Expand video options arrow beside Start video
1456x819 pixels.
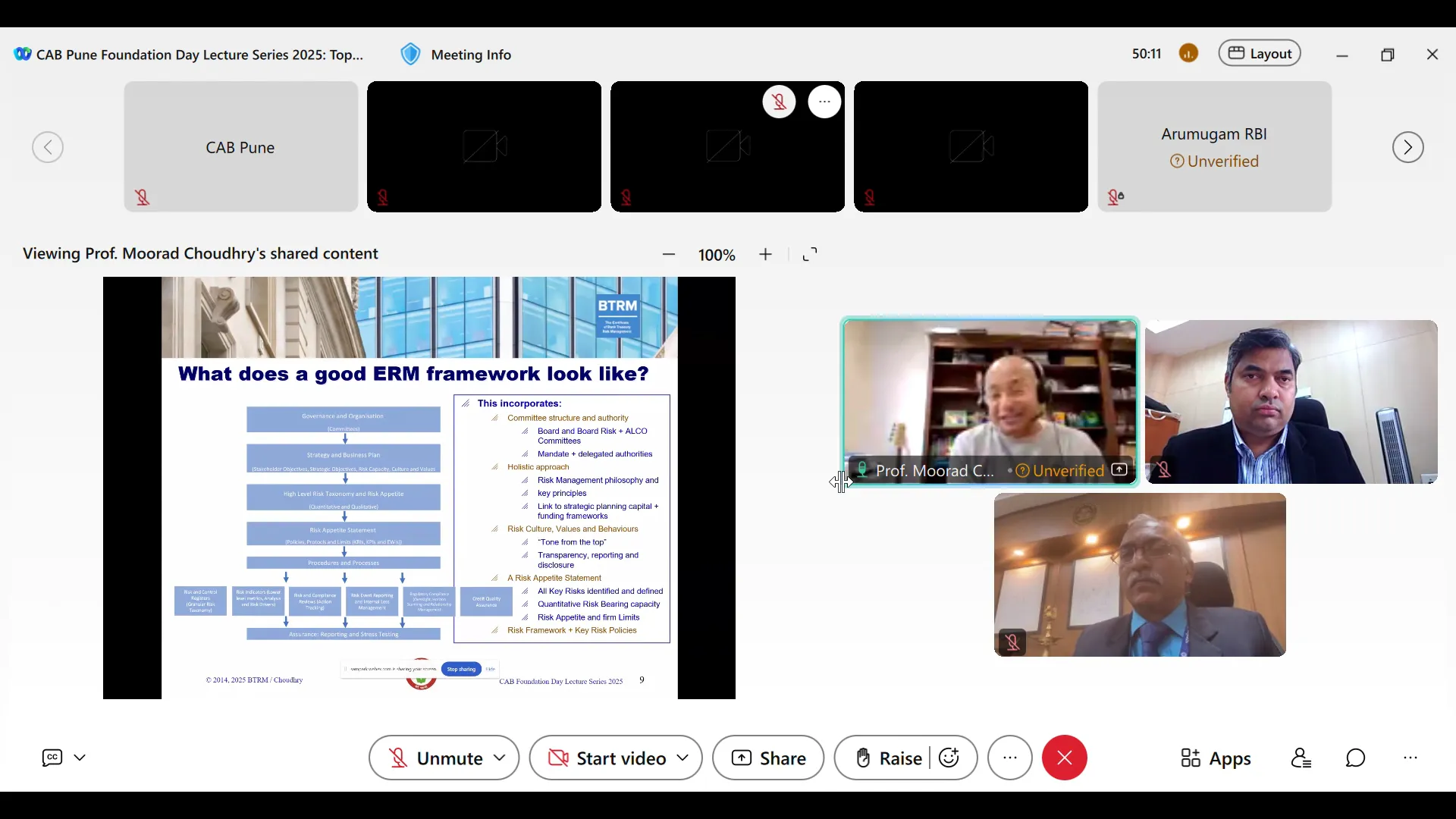682,758
